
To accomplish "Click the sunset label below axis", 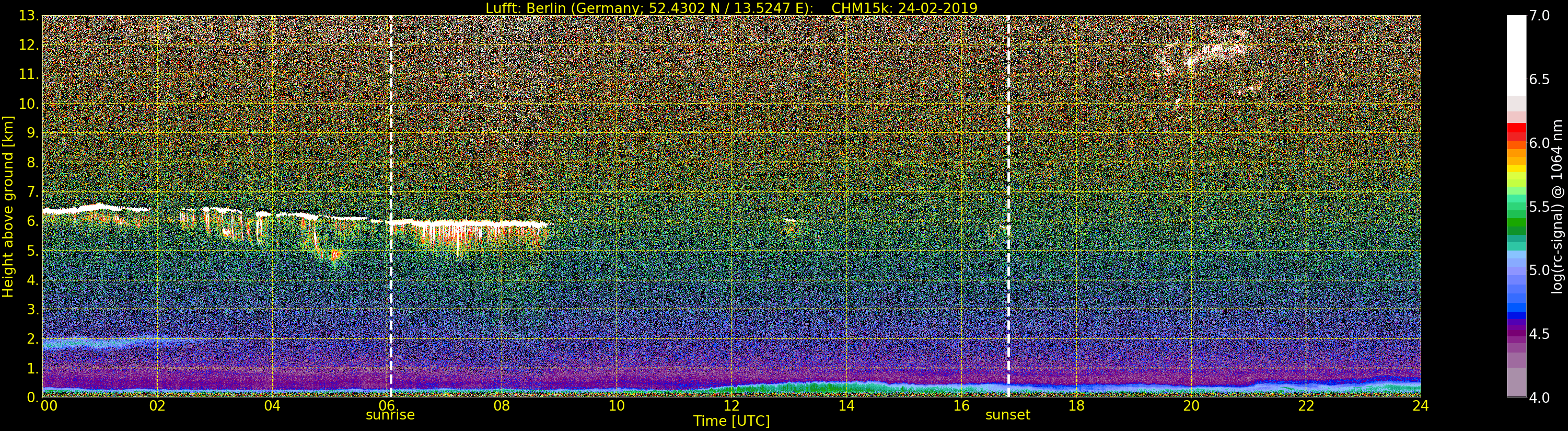I will [x=1008, y=415].
